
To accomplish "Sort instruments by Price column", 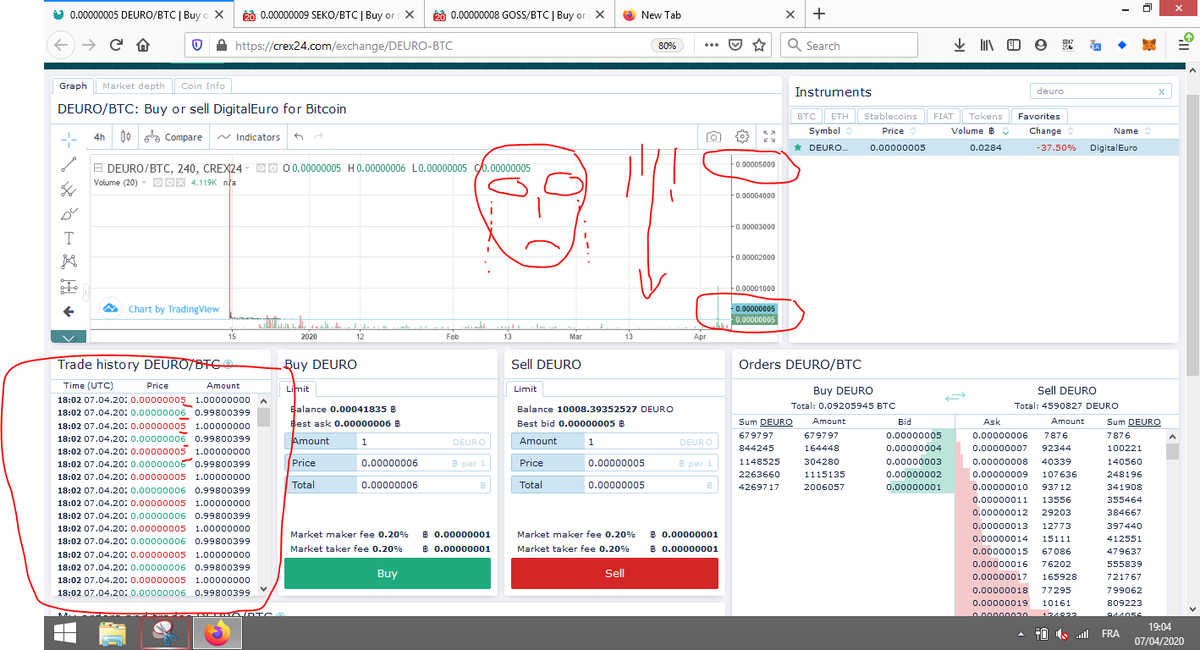I will click(898, 131).
